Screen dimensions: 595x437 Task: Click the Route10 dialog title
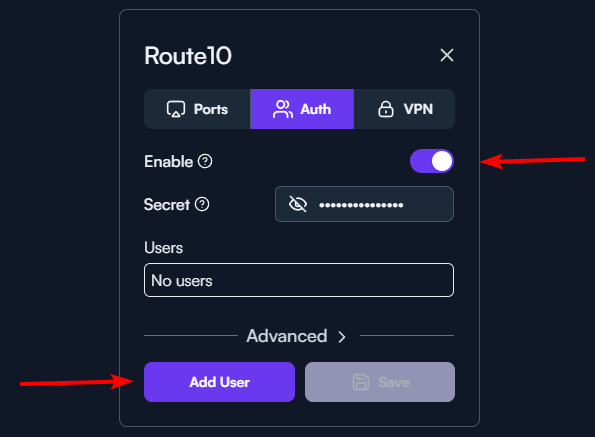(x=188, y=56)
